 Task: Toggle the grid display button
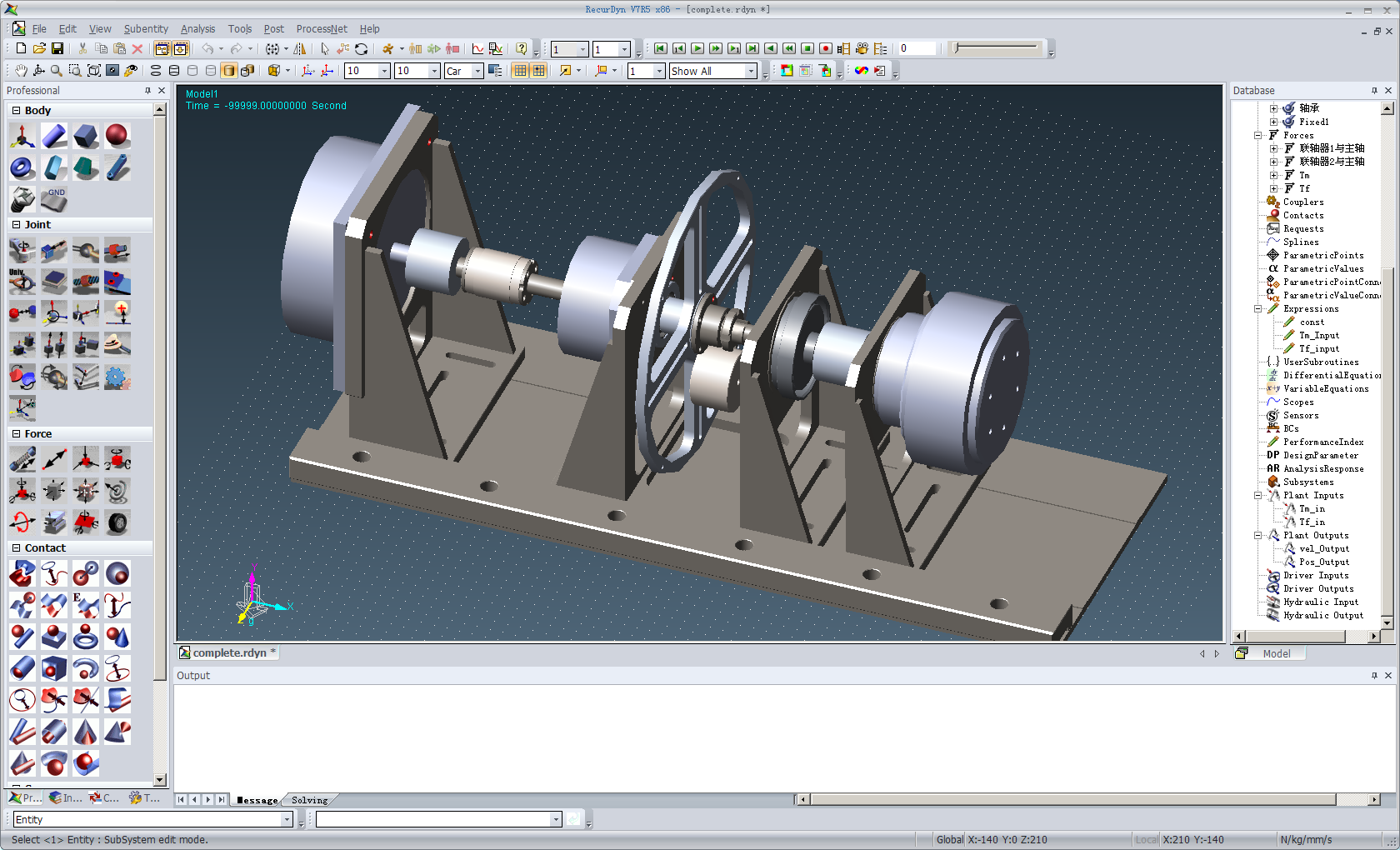(520, 71)
